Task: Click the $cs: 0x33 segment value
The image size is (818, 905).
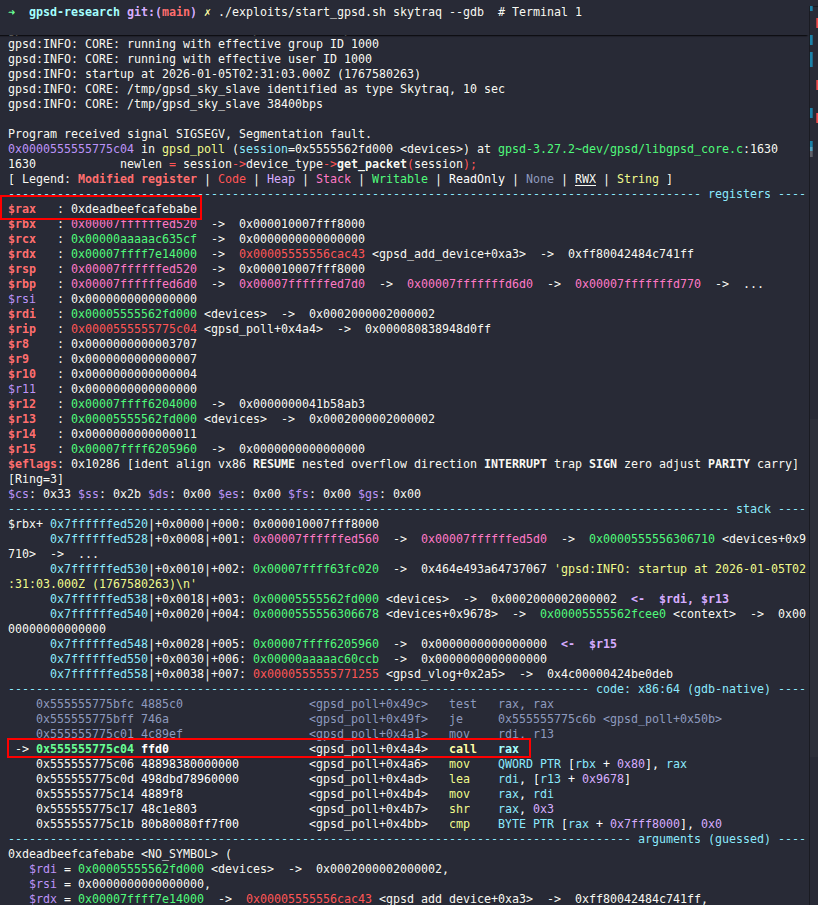Action: (x=40, y=494)
